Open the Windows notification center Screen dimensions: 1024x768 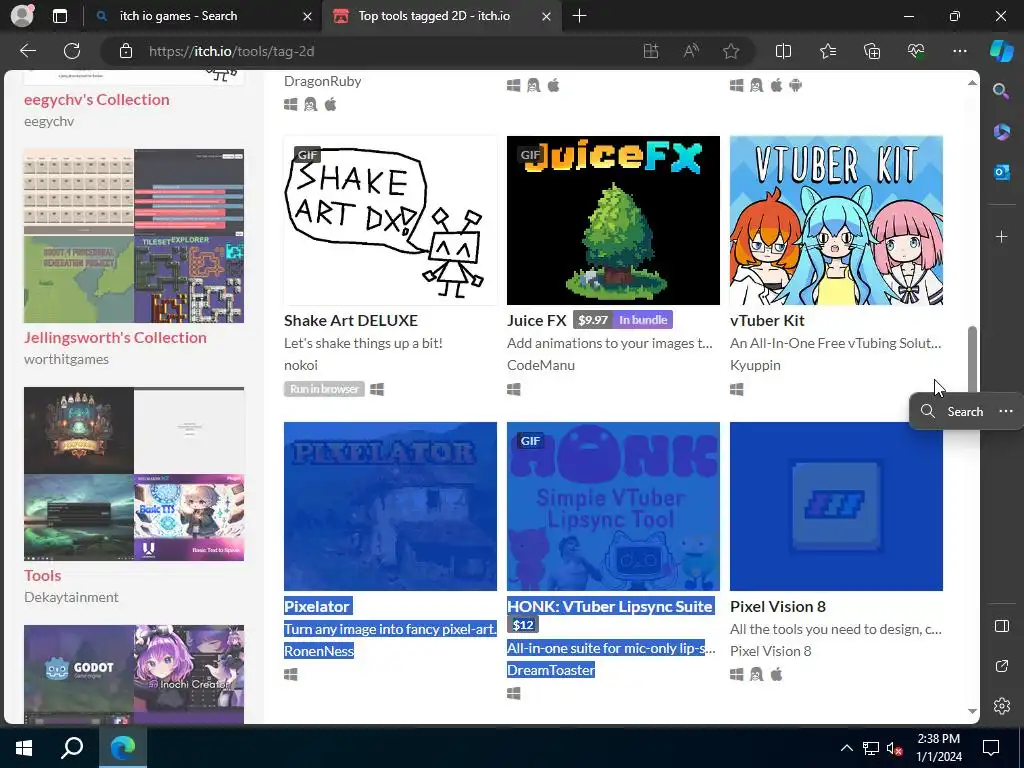(x=991, y=748)
